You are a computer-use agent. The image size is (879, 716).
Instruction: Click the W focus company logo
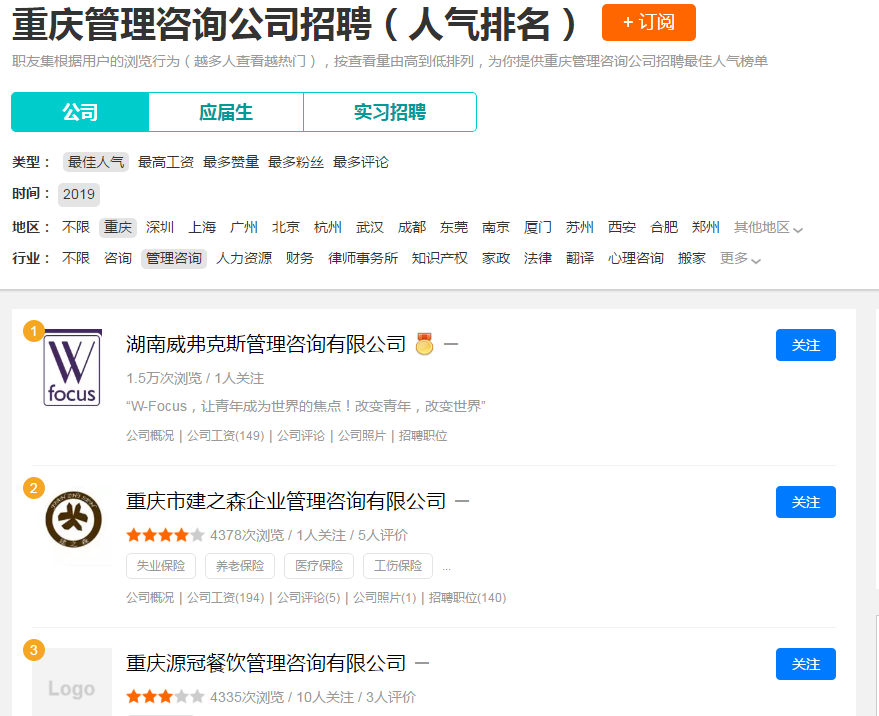(72, 368)
